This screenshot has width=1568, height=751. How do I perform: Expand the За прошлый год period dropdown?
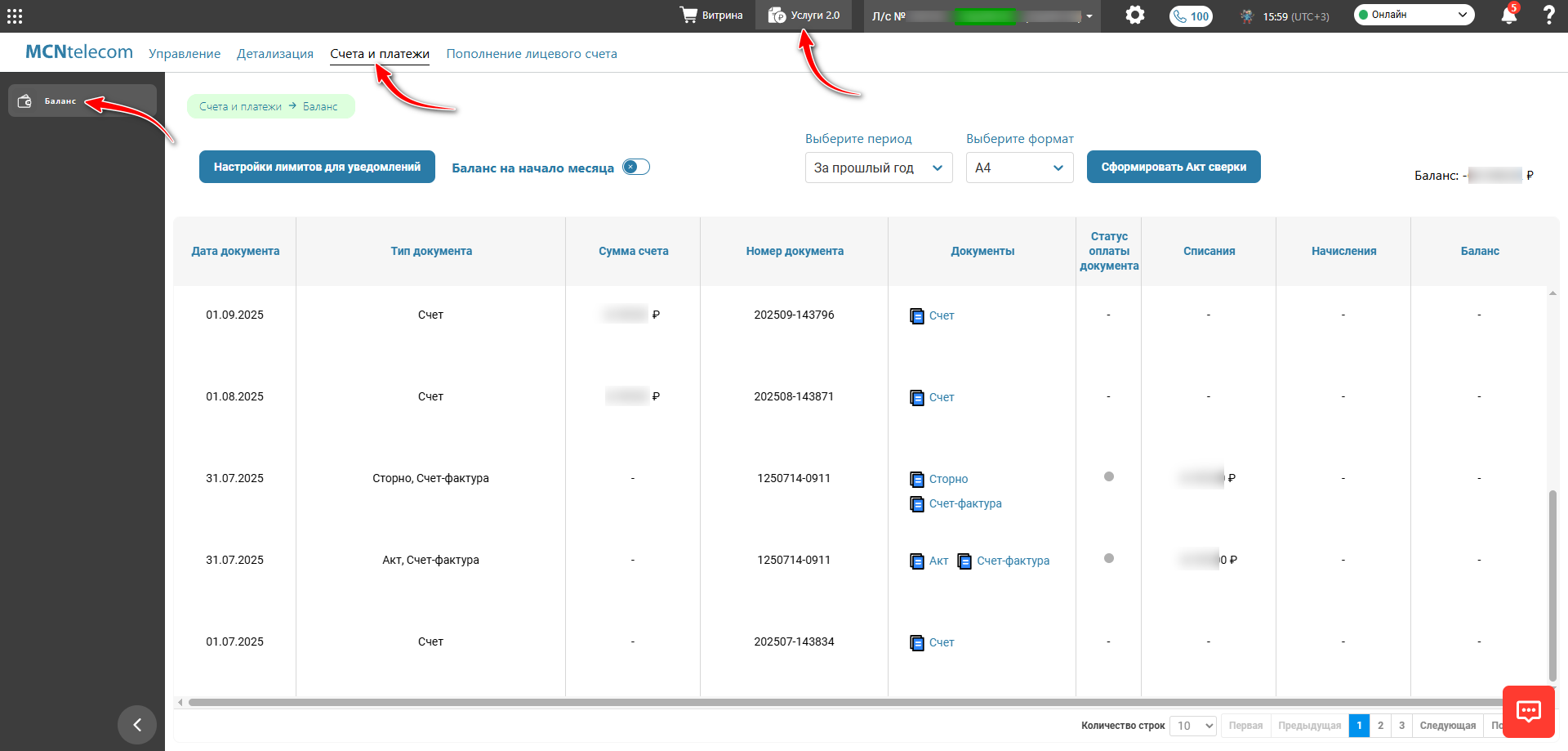(x=879, y=168)
